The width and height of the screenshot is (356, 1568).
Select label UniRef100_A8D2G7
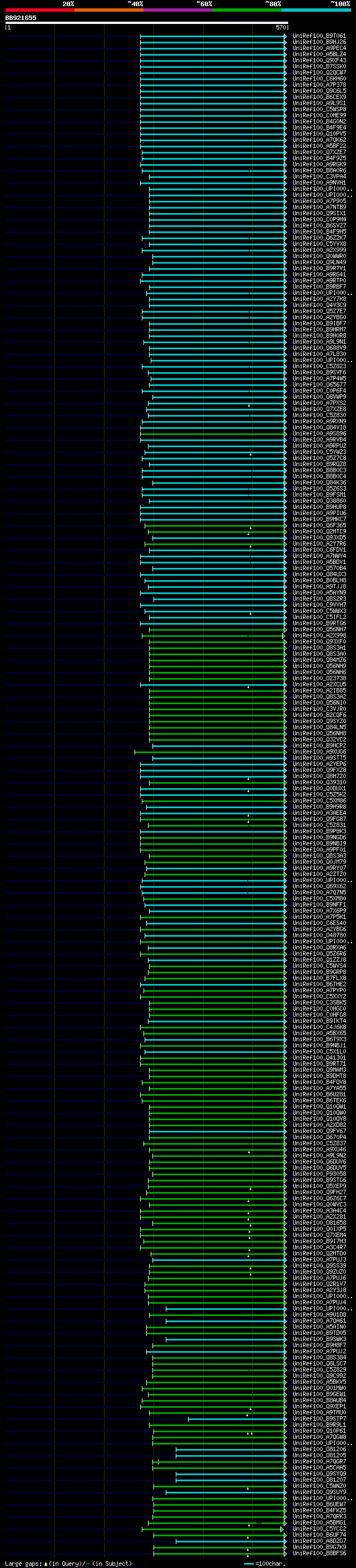pos(319,1541)
